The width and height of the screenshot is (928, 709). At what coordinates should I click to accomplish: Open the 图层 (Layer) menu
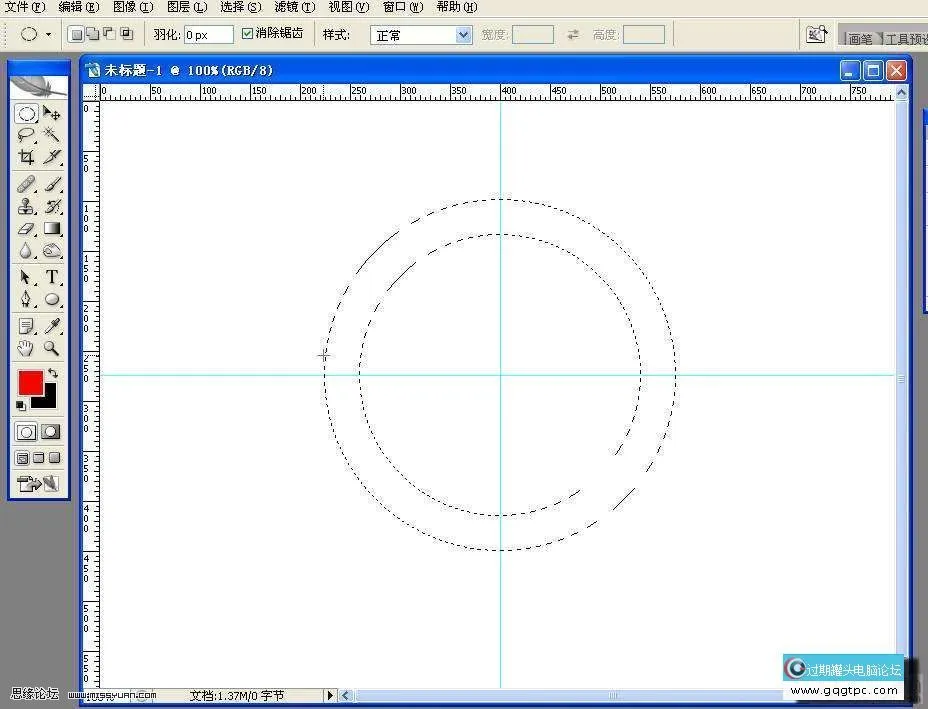pyautogui.click(x=186, y=7)
